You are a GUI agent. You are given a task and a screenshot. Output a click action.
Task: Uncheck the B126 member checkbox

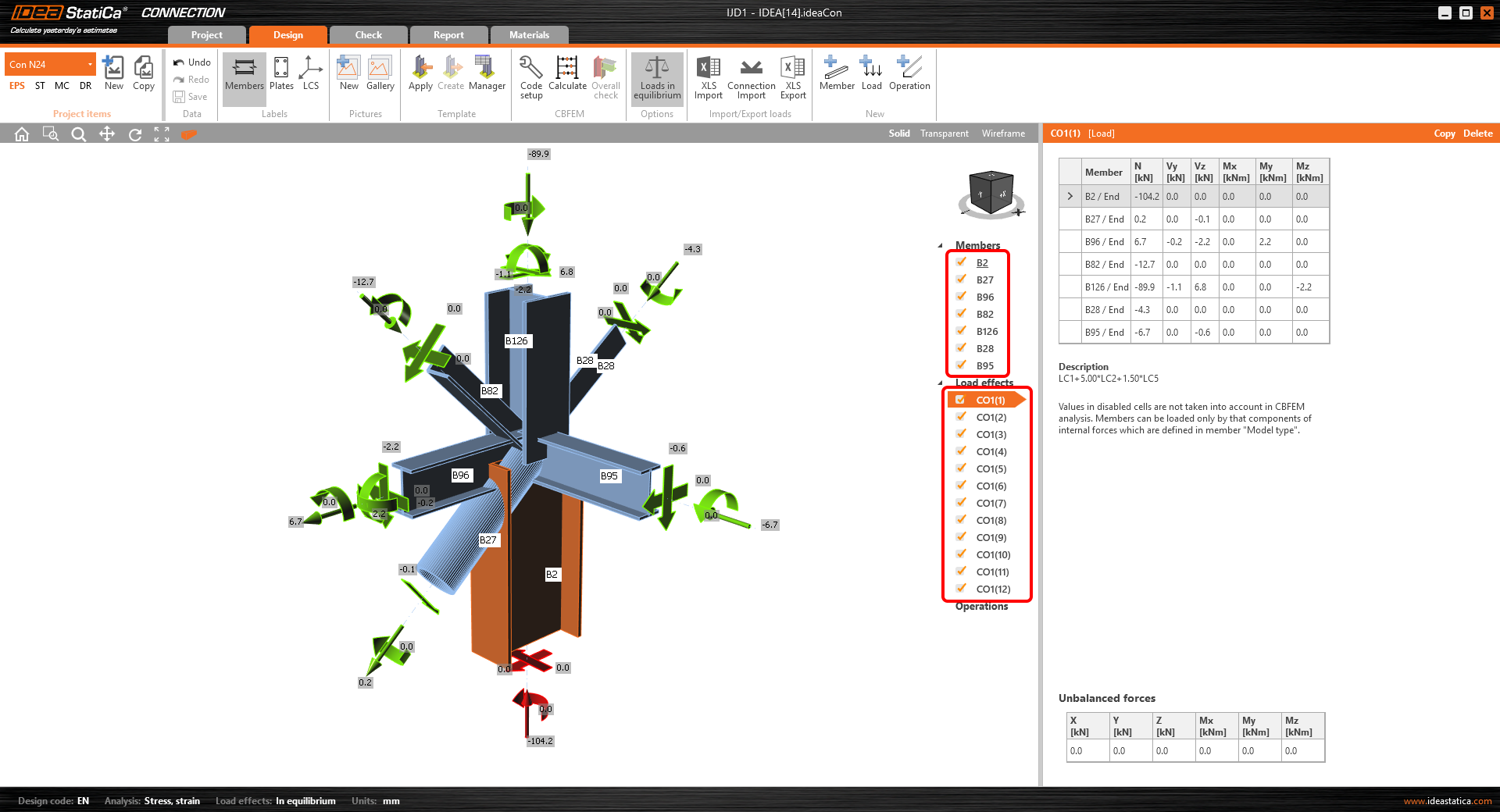coord(961,331)
